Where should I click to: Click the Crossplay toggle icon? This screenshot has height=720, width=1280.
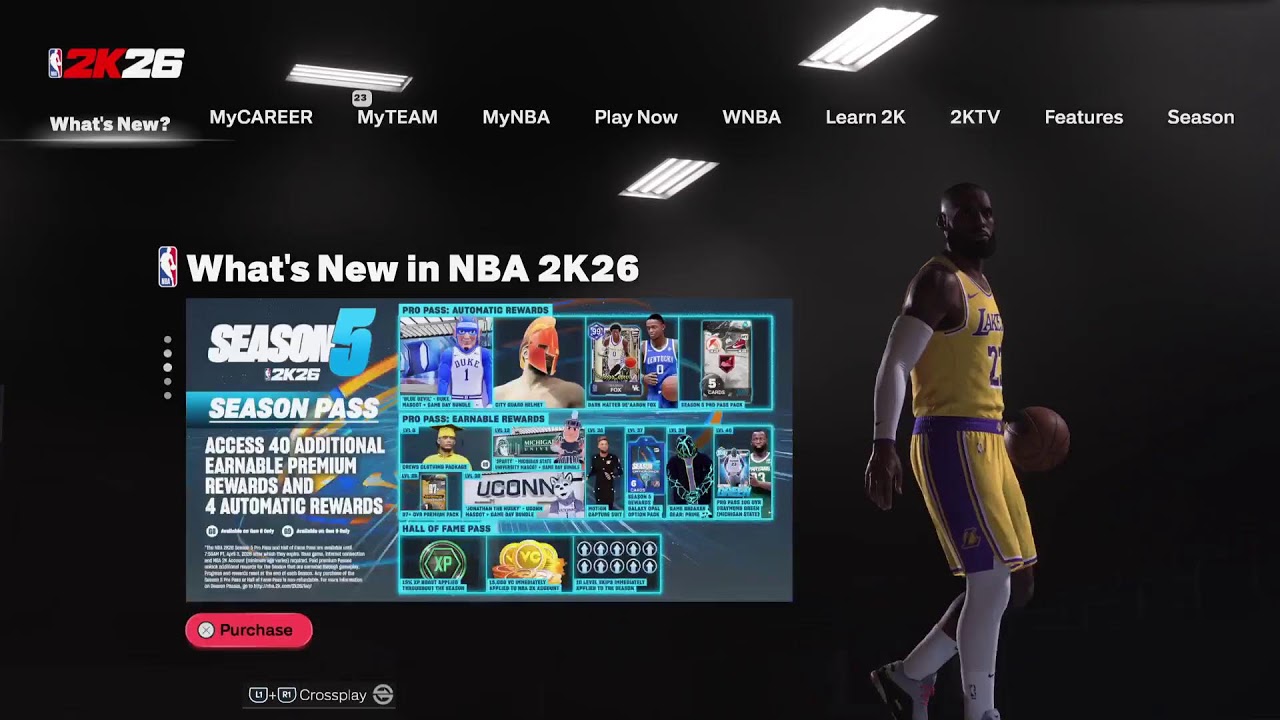(x=383, y=694)
